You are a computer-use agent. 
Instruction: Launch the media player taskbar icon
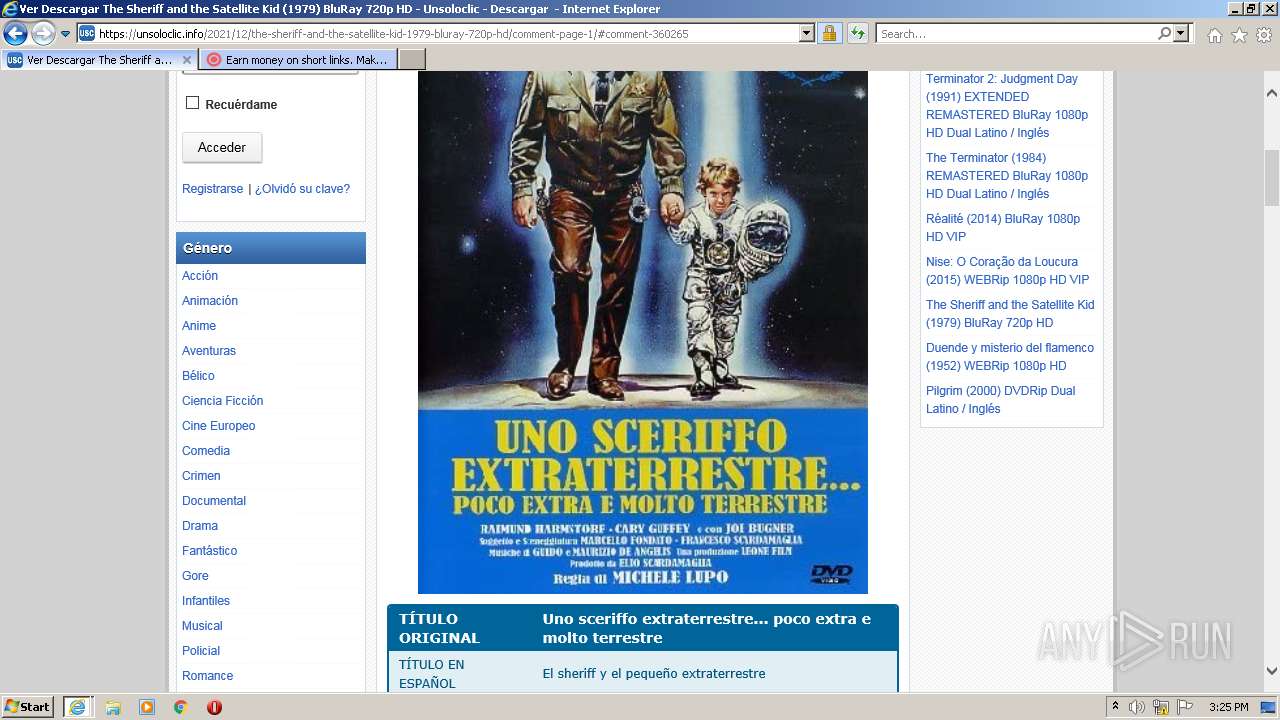(147, 707)
